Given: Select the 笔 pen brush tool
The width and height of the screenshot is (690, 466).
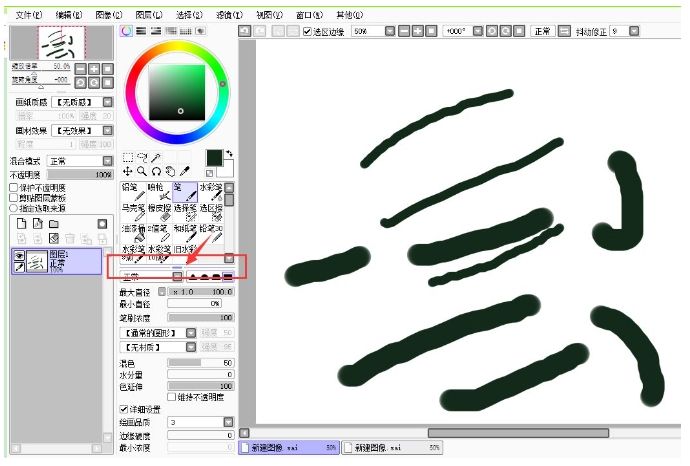Looking at the screenshot, I should [185, 192].
